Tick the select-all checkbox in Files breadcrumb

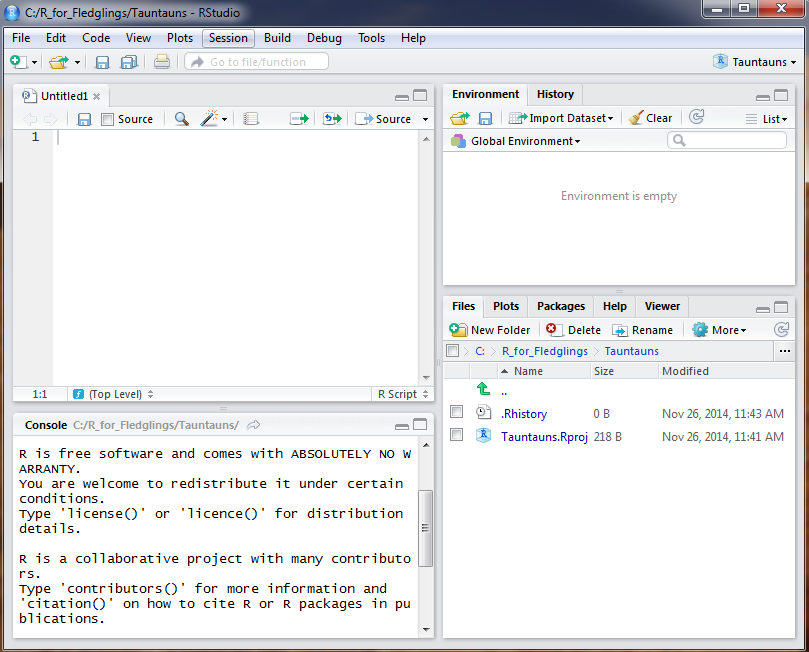pos(452,351)
